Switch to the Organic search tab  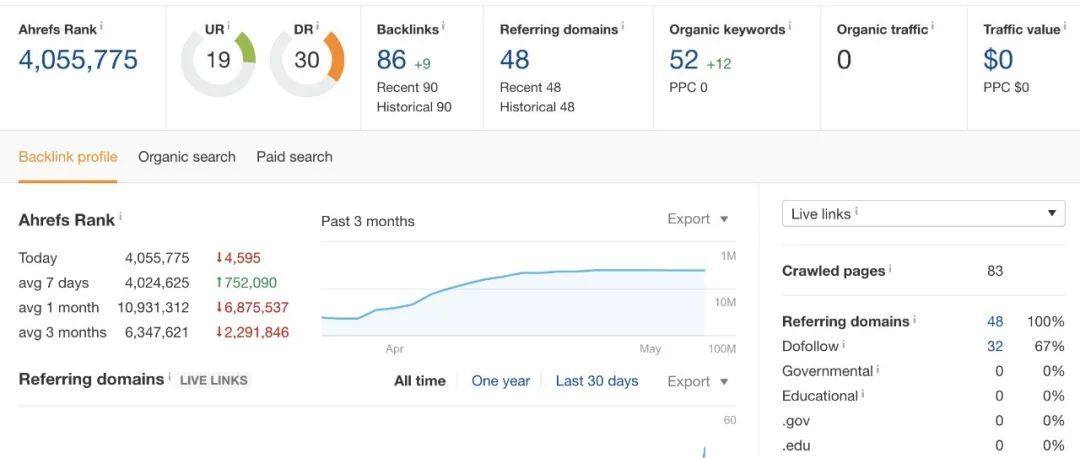(x=187, y=157)
